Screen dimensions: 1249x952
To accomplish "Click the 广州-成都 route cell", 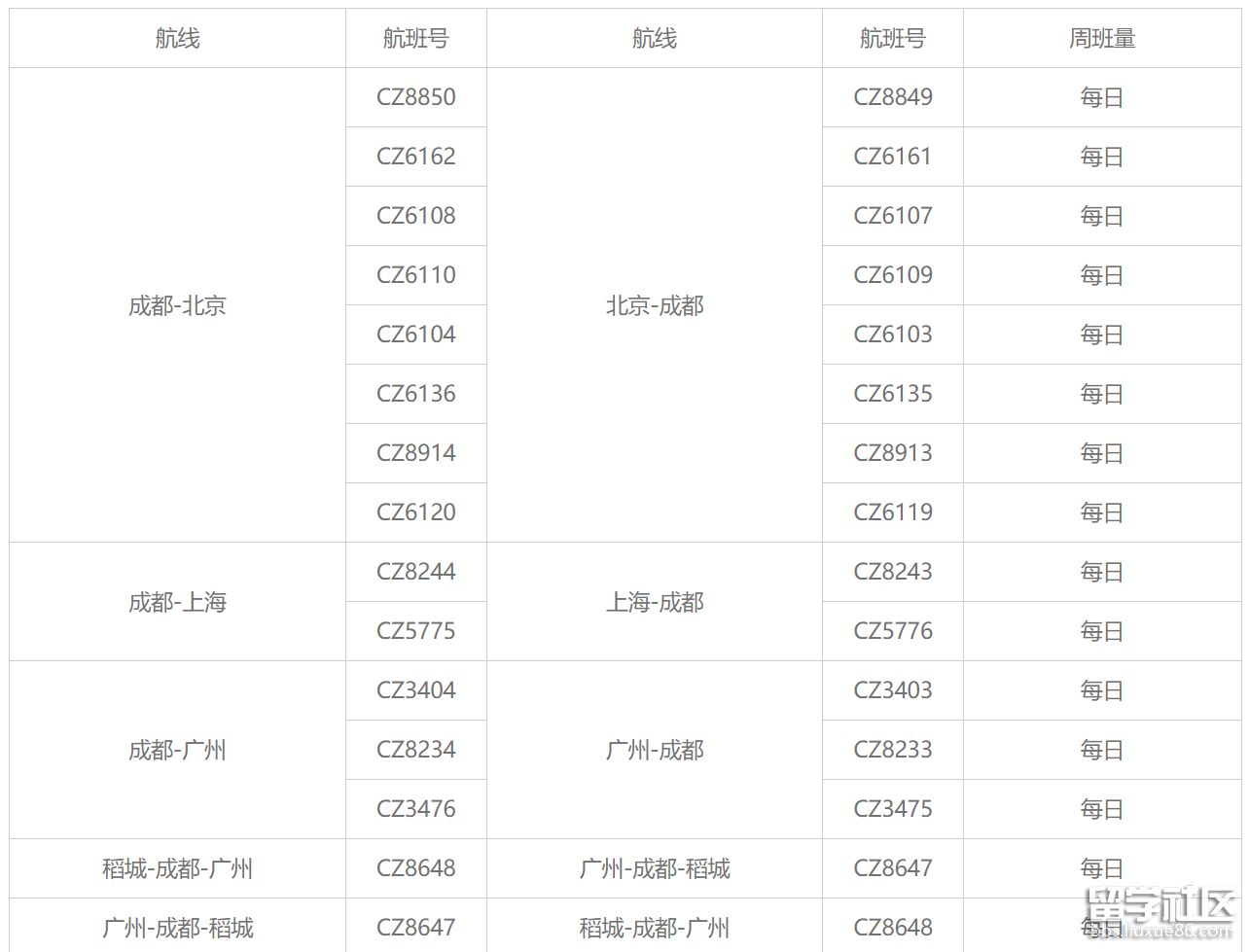I will click(654, 750).
